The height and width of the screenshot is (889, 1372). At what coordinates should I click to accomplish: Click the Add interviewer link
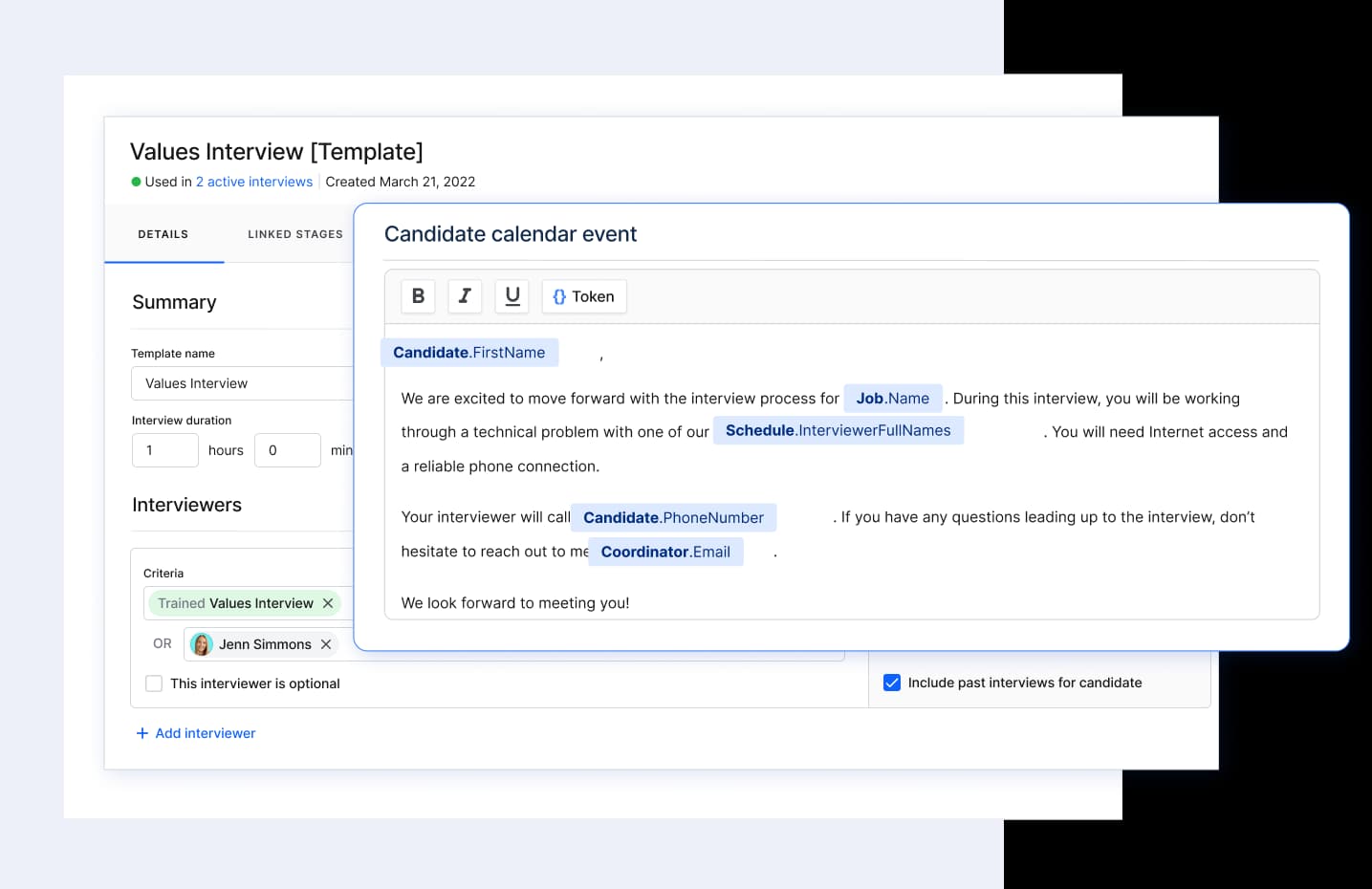(196, 732)
